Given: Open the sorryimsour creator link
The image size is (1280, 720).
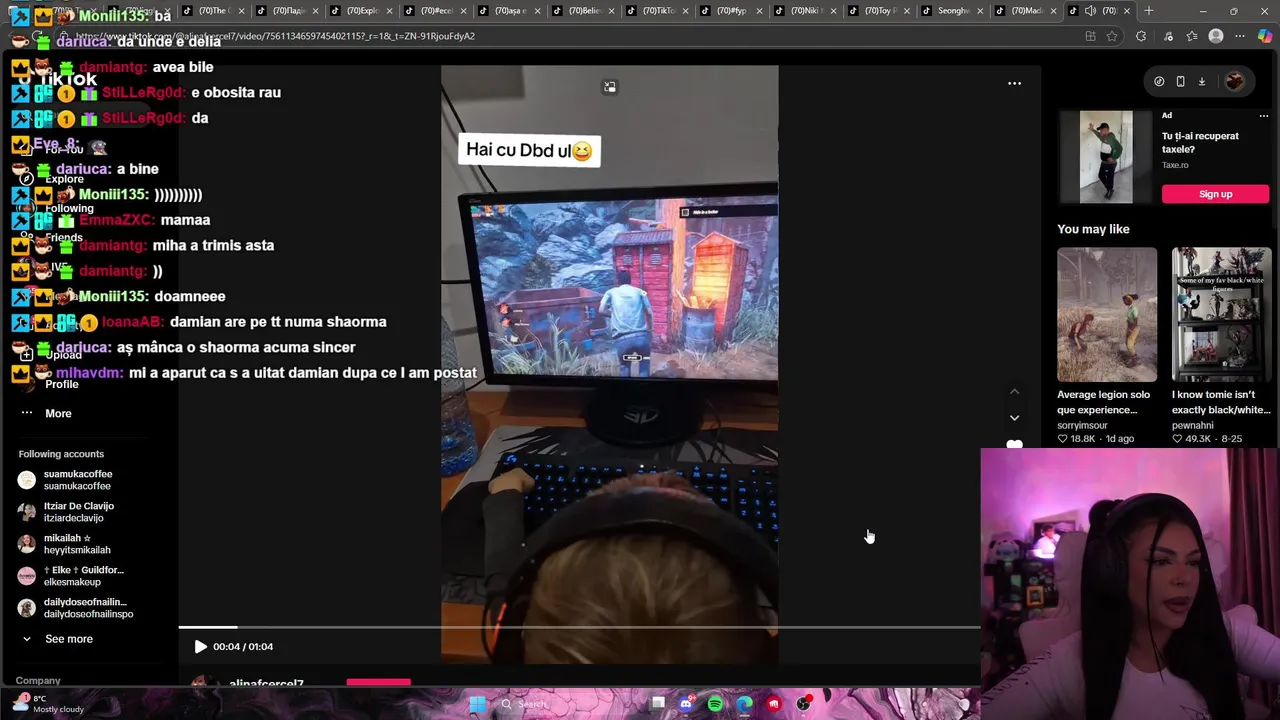Looking at the screenshot, I should tap(1082, 425).
